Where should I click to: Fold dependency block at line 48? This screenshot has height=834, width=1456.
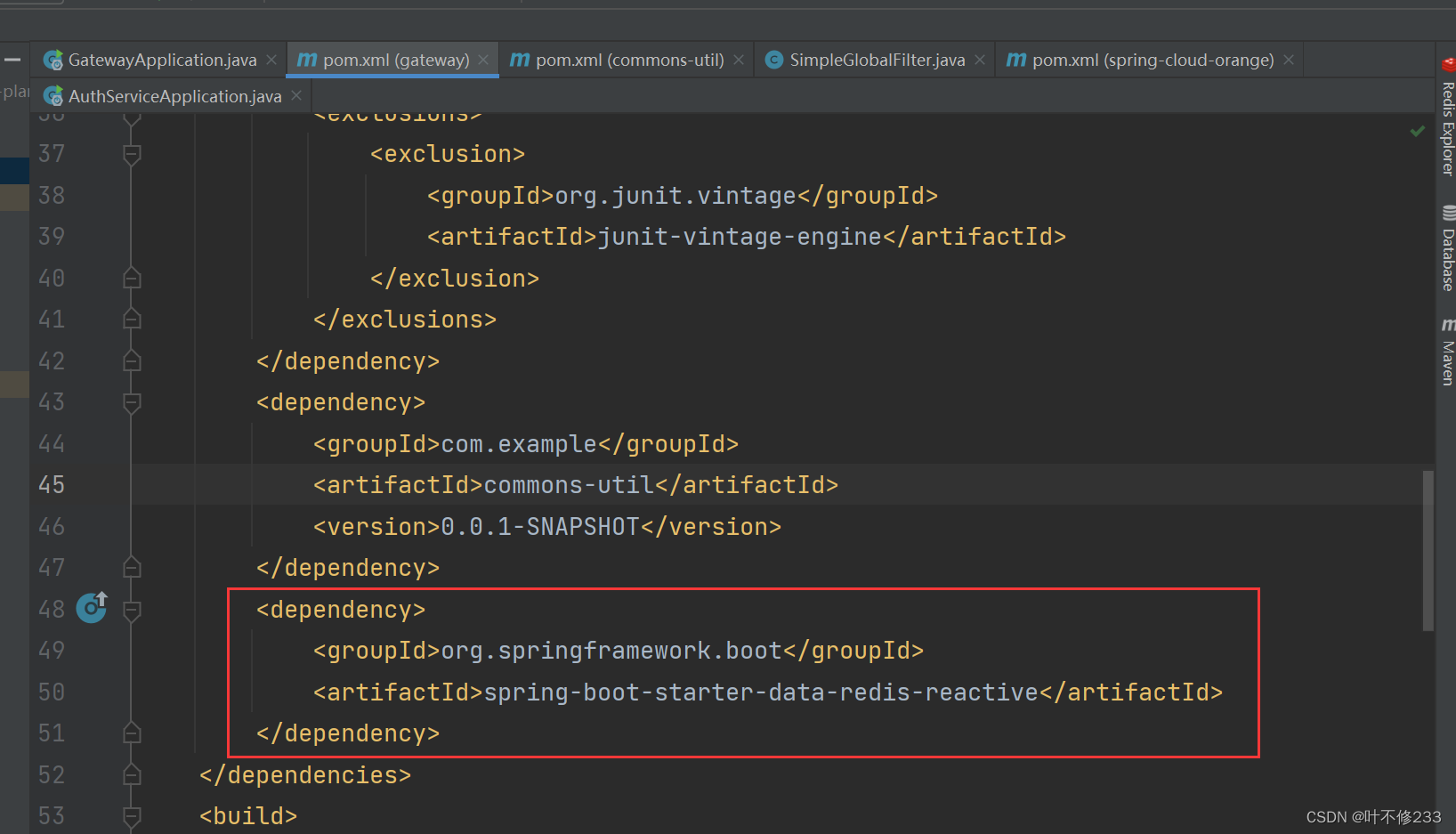pyautogui.click(x=132, y=611)
